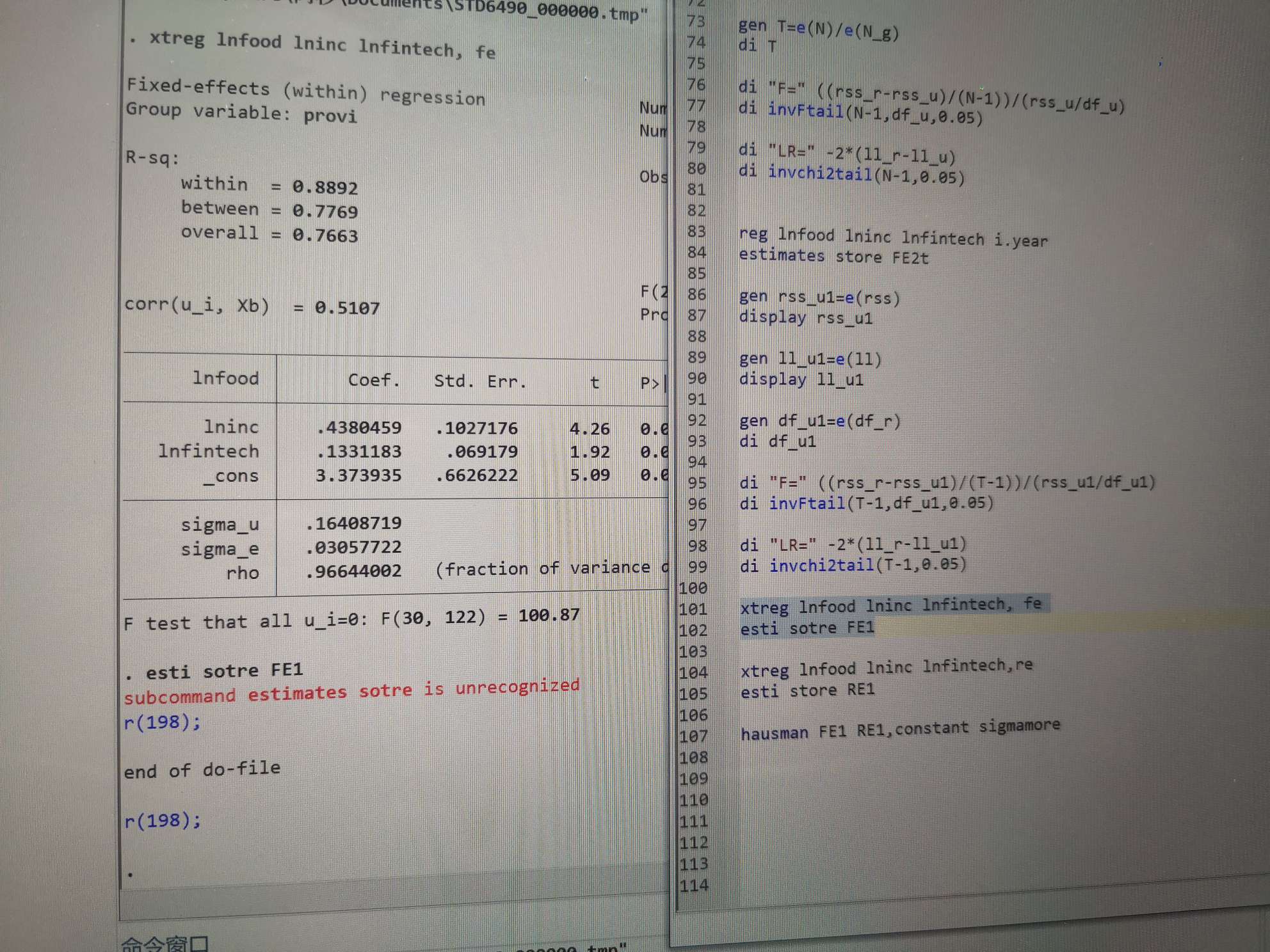Click line number 83 in the editor margin
Image resolution: width=1270 pixels, height=952 pixels.
tap(696, 232)
